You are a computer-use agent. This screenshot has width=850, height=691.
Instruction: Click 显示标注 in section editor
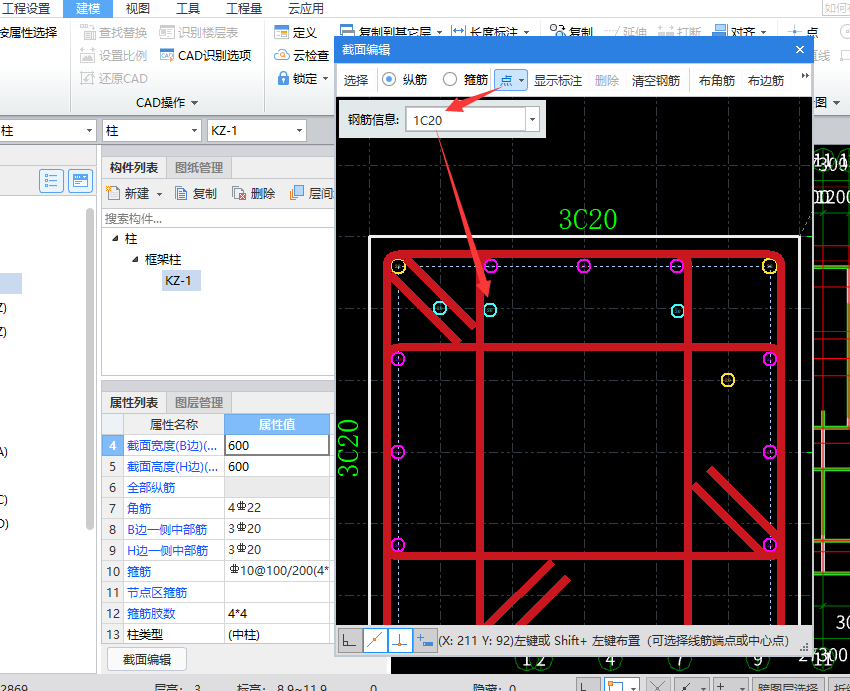coord(558,80)
